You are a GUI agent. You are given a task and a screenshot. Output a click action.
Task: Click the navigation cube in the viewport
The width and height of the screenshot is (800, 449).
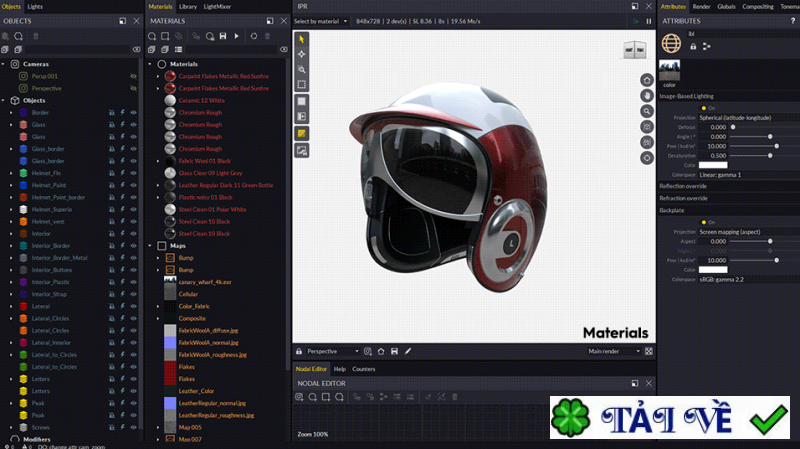(634, 50)
